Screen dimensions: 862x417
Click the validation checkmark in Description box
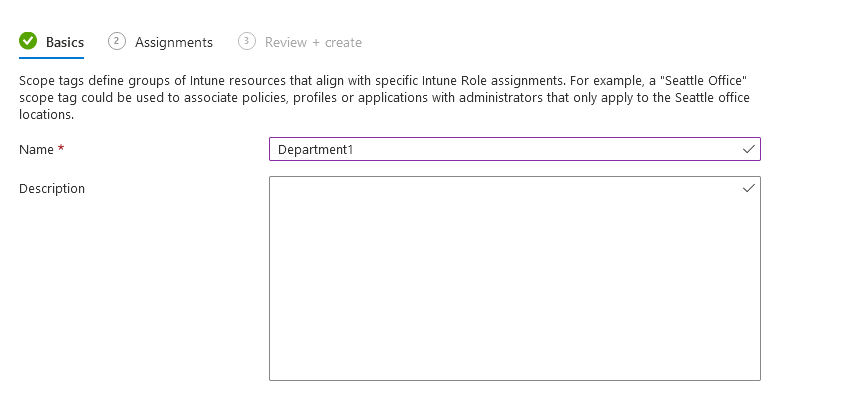(748, 188)
